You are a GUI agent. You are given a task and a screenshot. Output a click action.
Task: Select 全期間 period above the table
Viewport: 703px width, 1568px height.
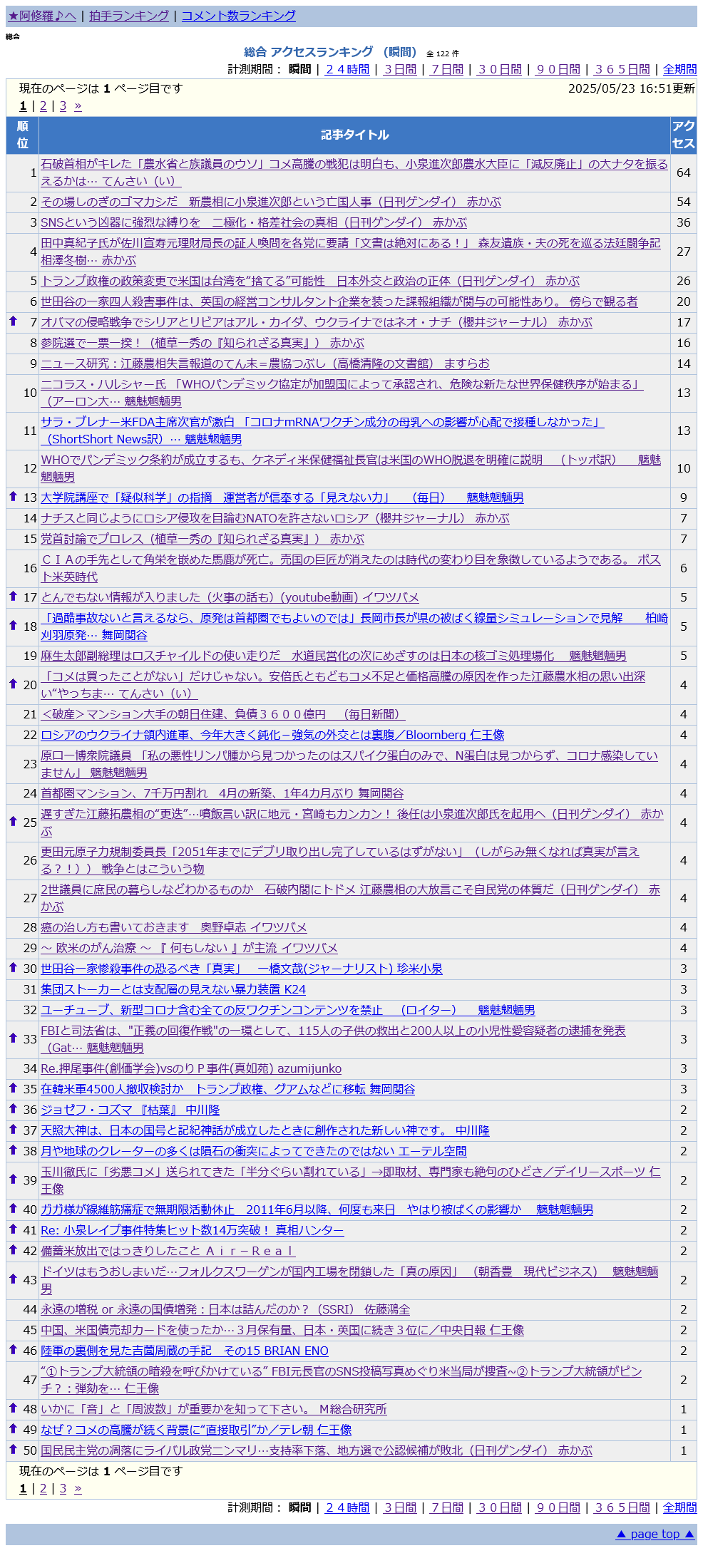[679, 69]
